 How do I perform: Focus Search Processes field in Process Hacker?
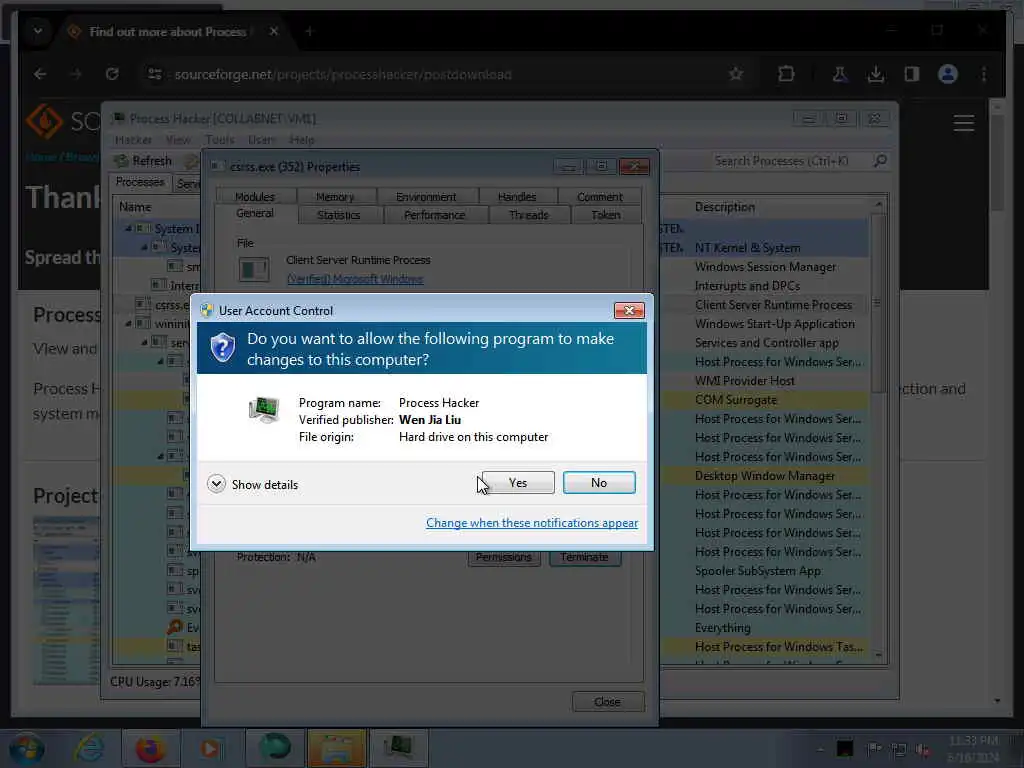click(790, 161)
